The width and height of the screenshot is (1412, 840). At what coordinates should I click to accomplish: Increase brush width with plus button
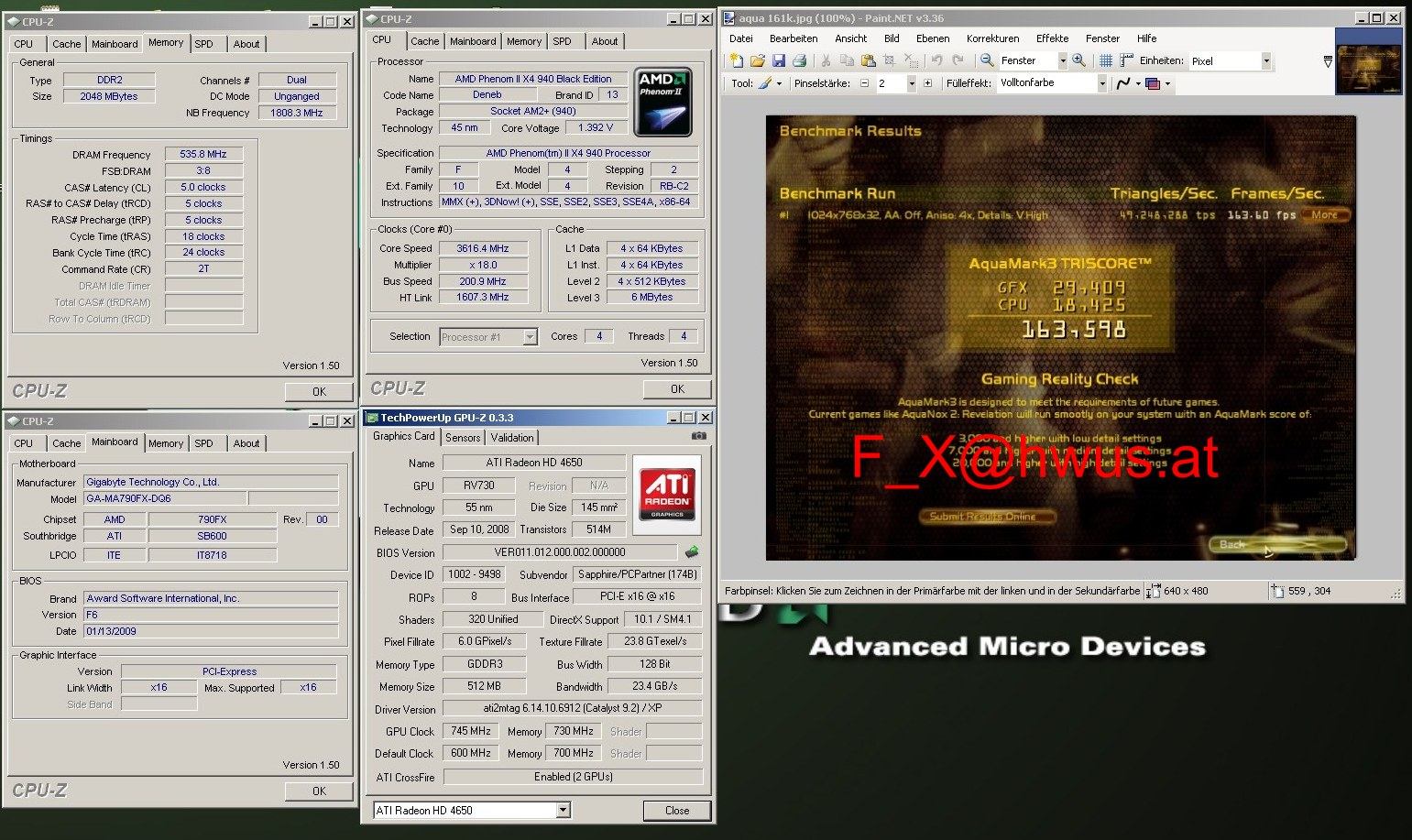(x=927, y=83)
